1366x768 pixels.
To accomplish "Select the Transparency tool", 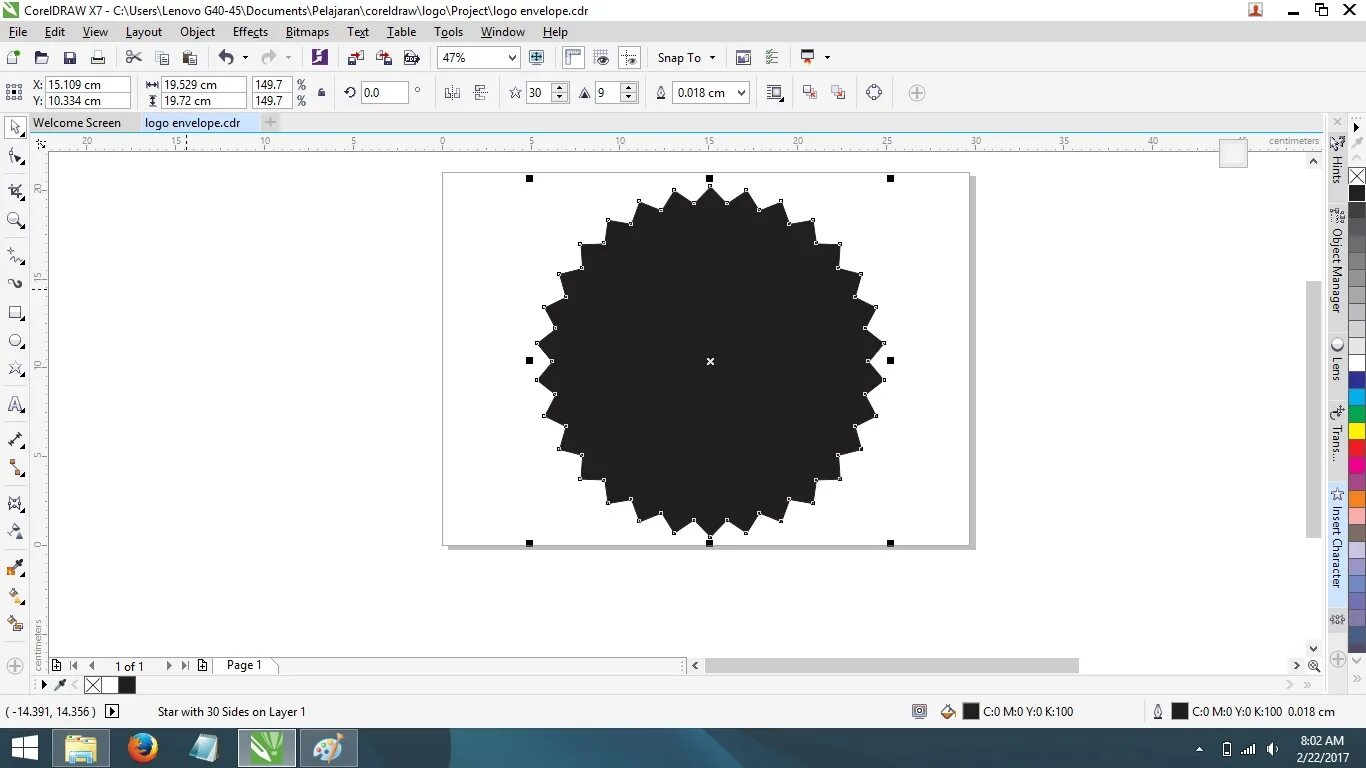I will click(16, 531).
